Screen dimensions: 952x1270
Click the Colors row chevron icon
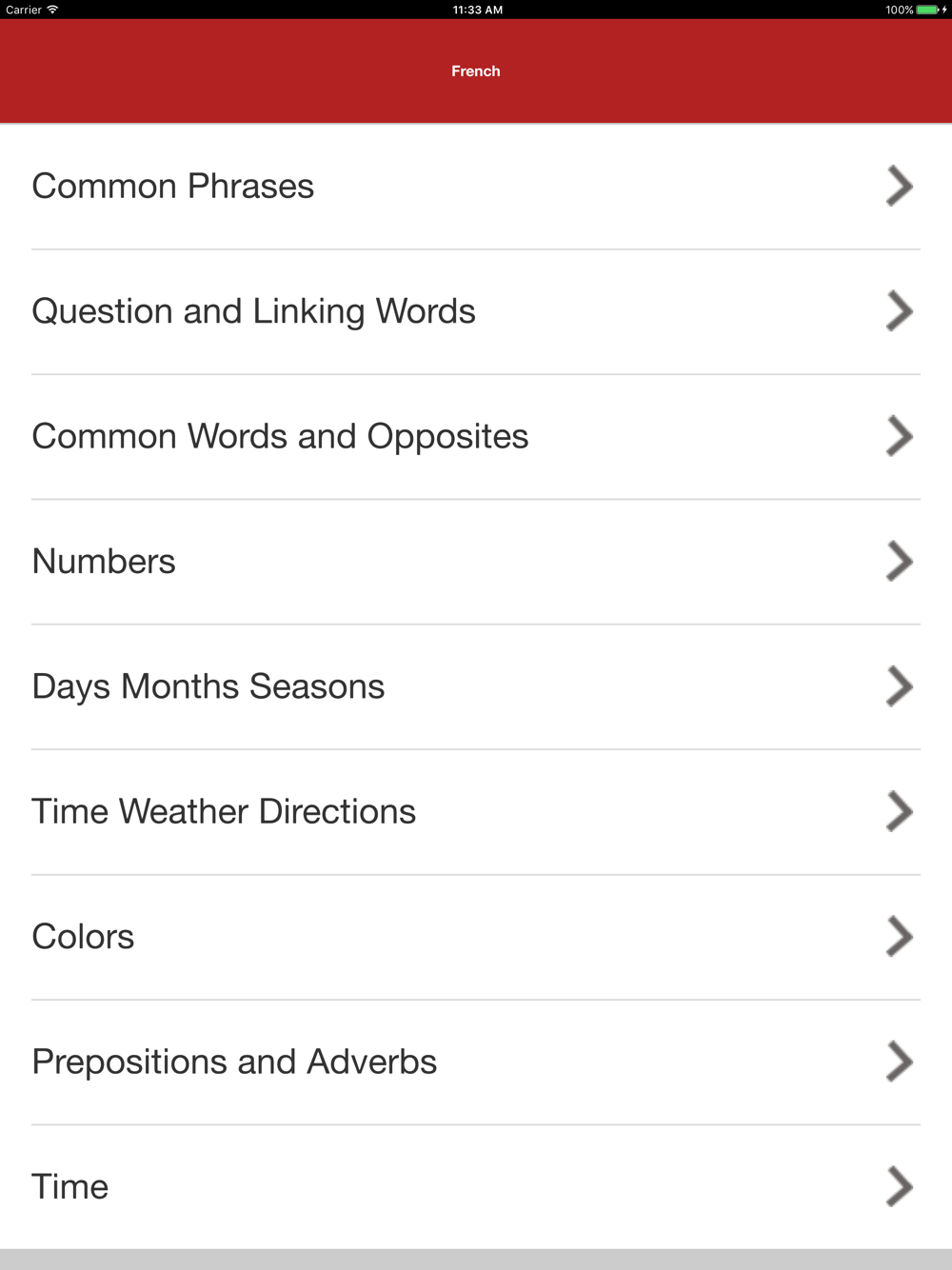point(899,937)
